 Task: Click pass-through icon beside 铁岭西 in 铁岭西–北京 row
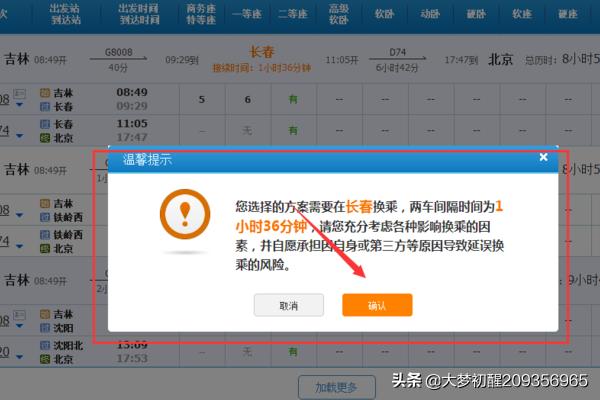click(x=45, y=235)
